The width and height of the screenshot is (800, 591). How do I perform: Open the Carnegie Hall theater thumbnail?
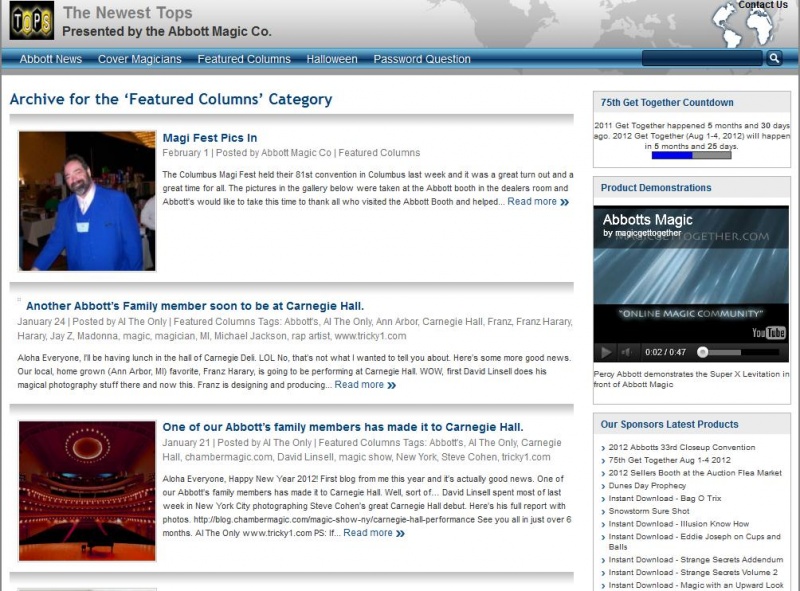[87, 490]
